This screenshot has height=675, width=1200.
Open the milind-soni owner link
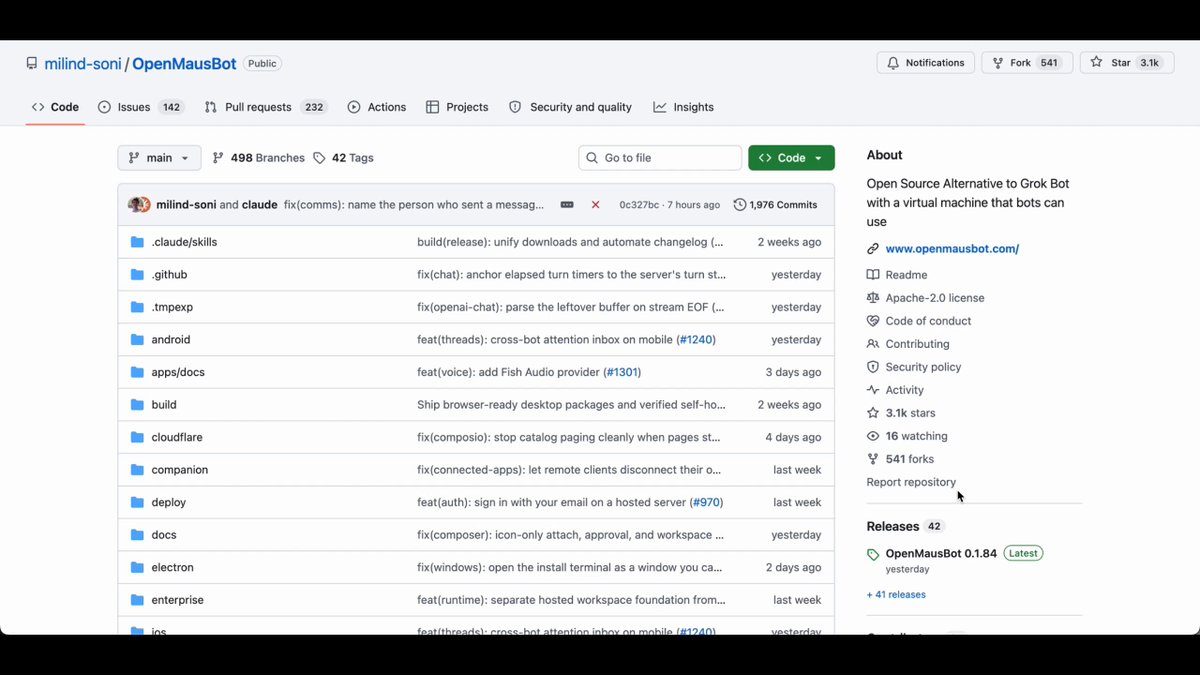[x=83, y=64]
